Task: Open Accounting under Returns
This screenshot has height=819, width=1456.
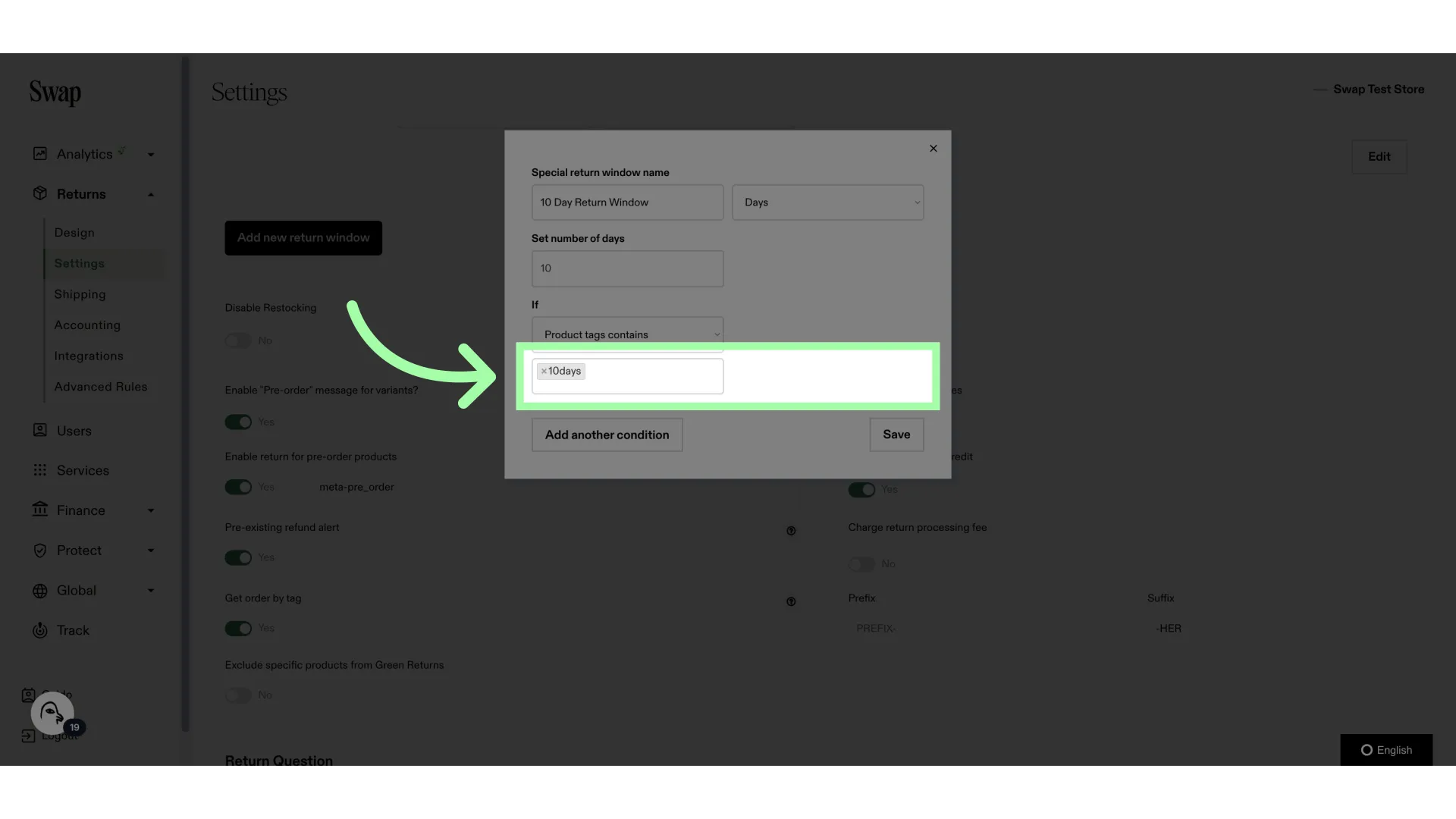Action: [87, 325]
